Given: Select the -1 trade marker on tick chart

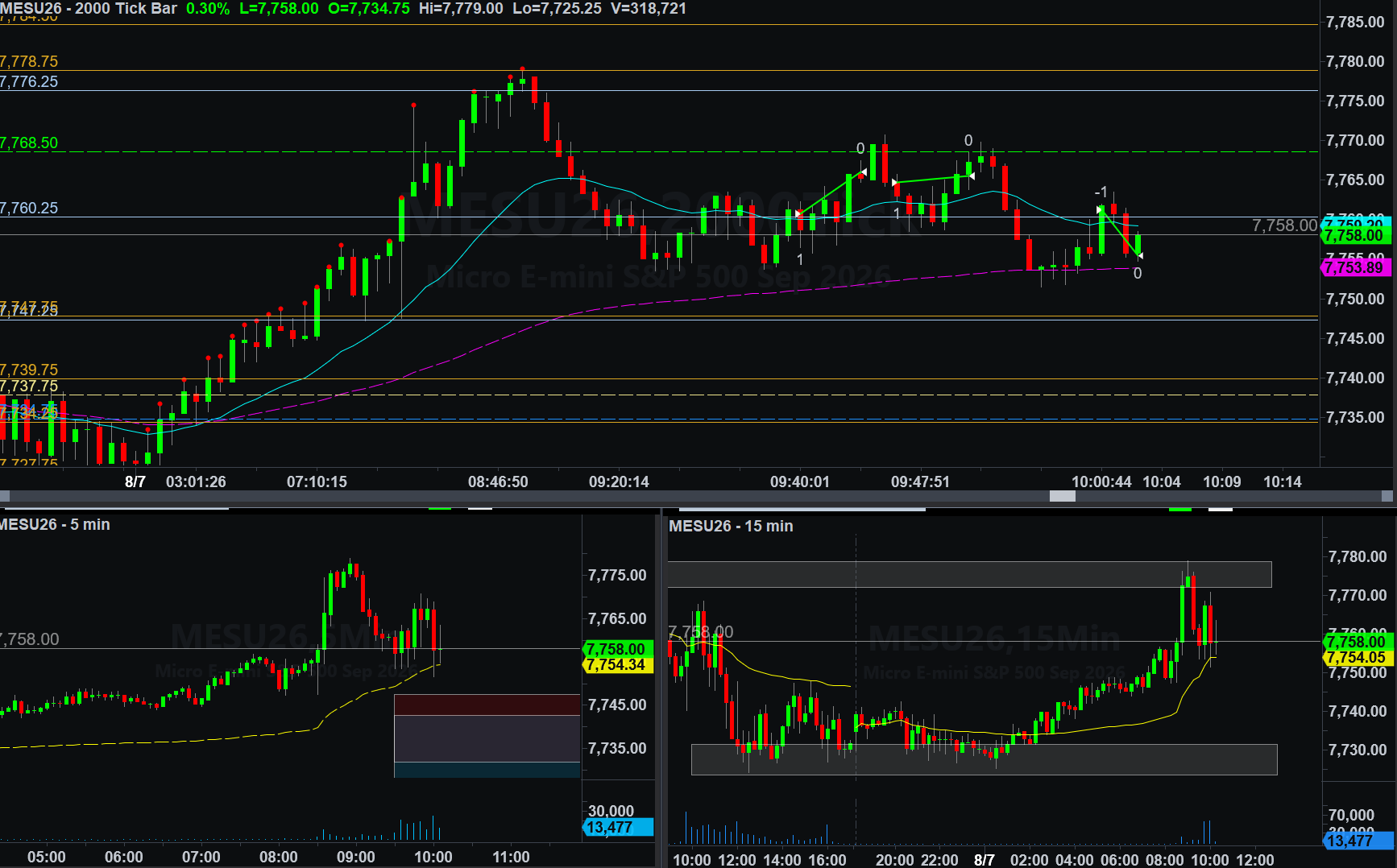Looking at the screenshot, I should point(1101,192).
